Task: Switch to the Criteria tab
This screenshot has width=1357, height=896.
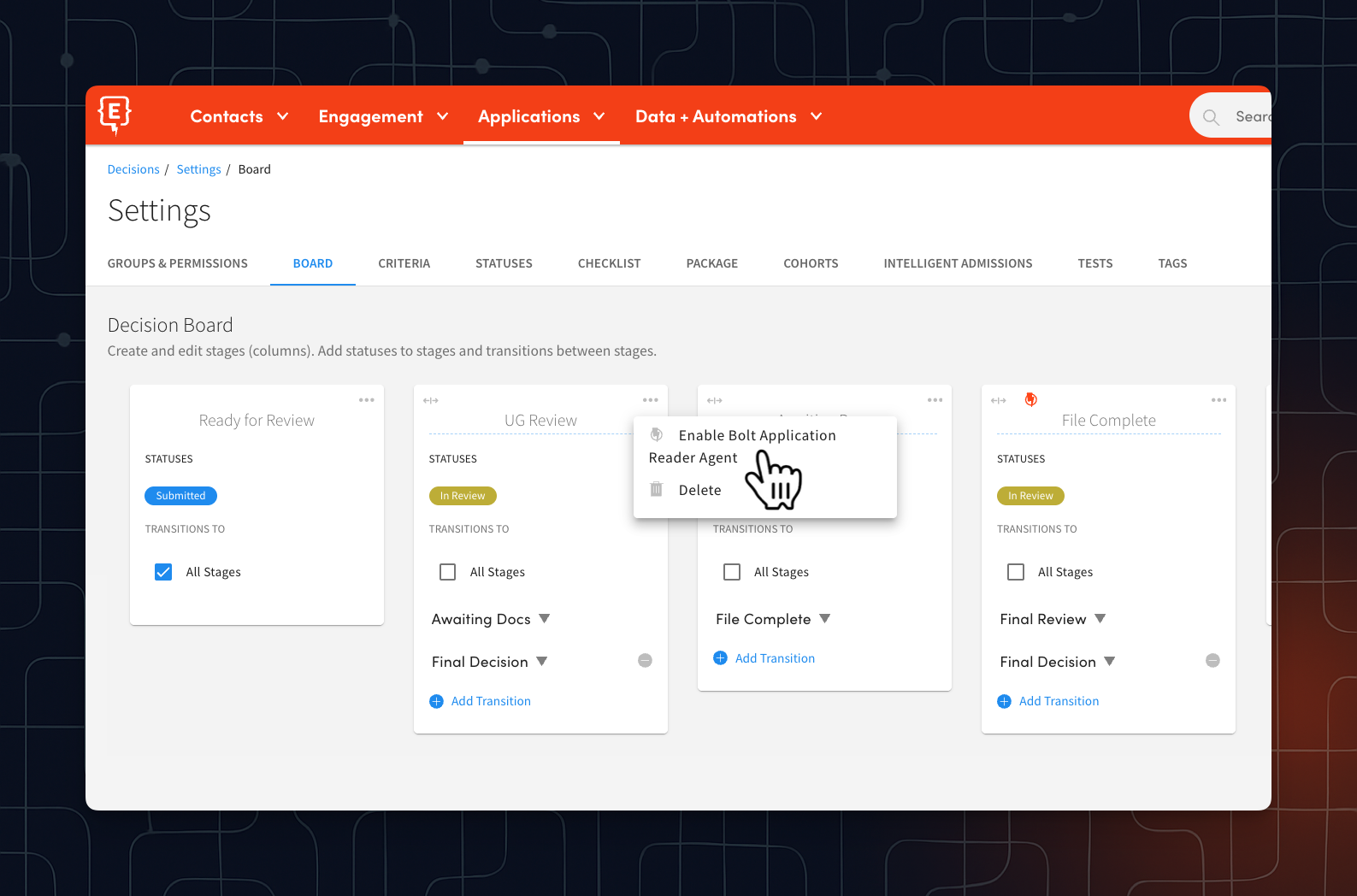Action: coord(404,263)
